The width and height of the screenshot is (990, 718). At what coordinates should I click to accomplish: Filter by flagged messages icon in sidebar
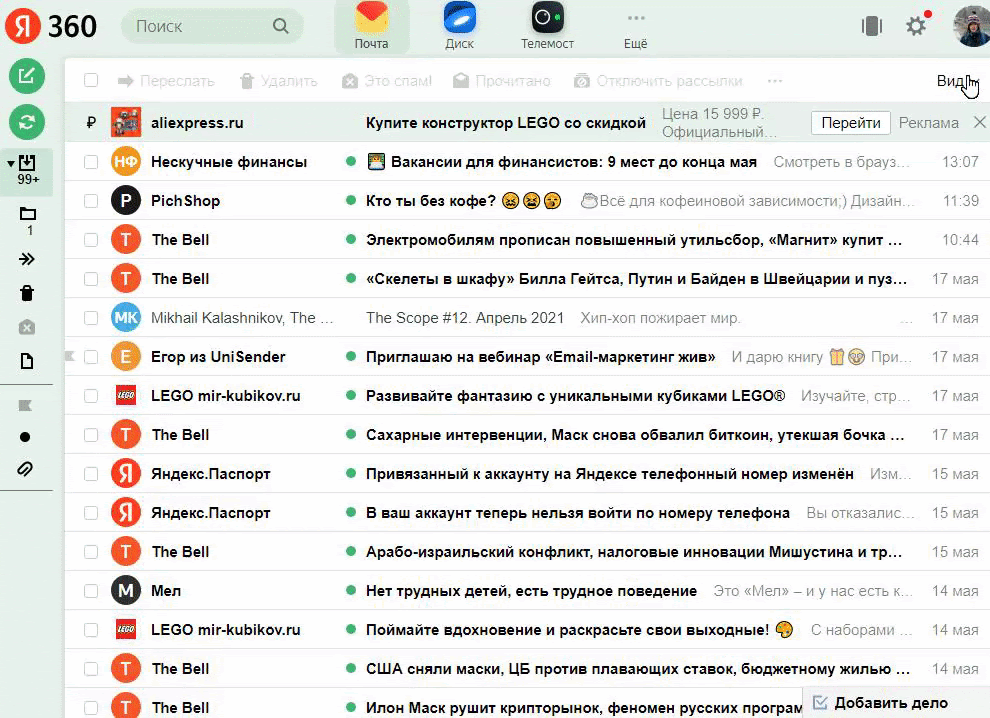pos(25,405)
